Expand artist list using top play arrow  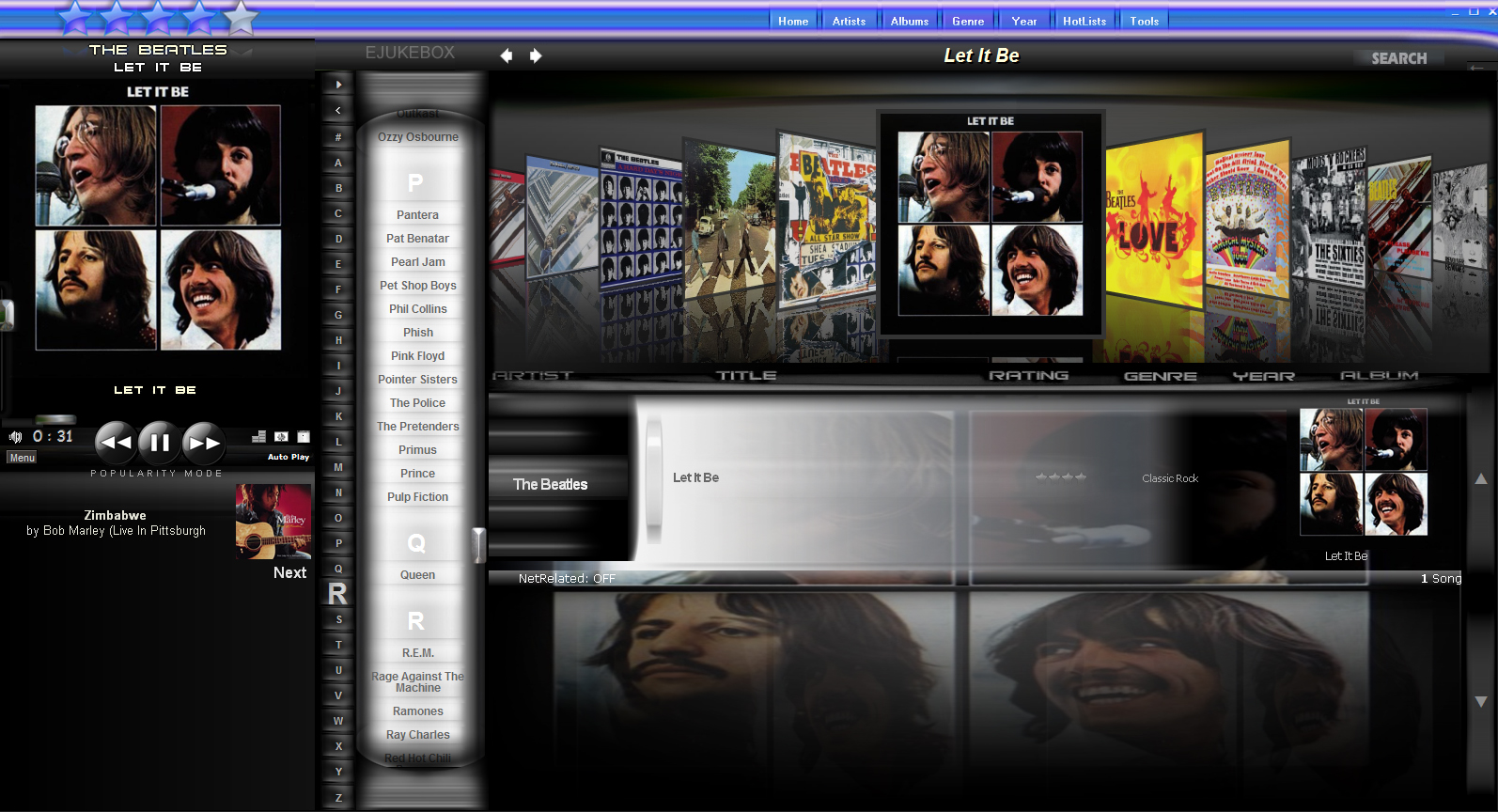tap(338, 85)
